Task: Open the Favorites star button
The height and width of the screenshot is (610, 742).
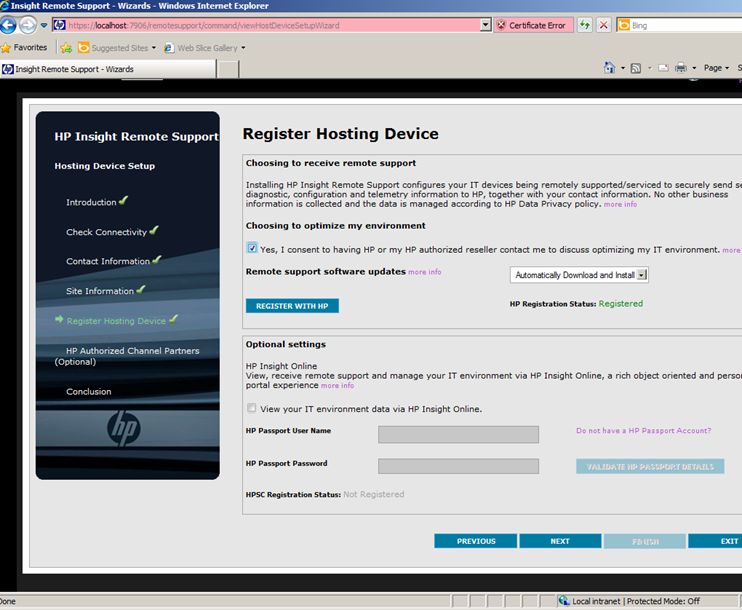Action: [24, 47]
